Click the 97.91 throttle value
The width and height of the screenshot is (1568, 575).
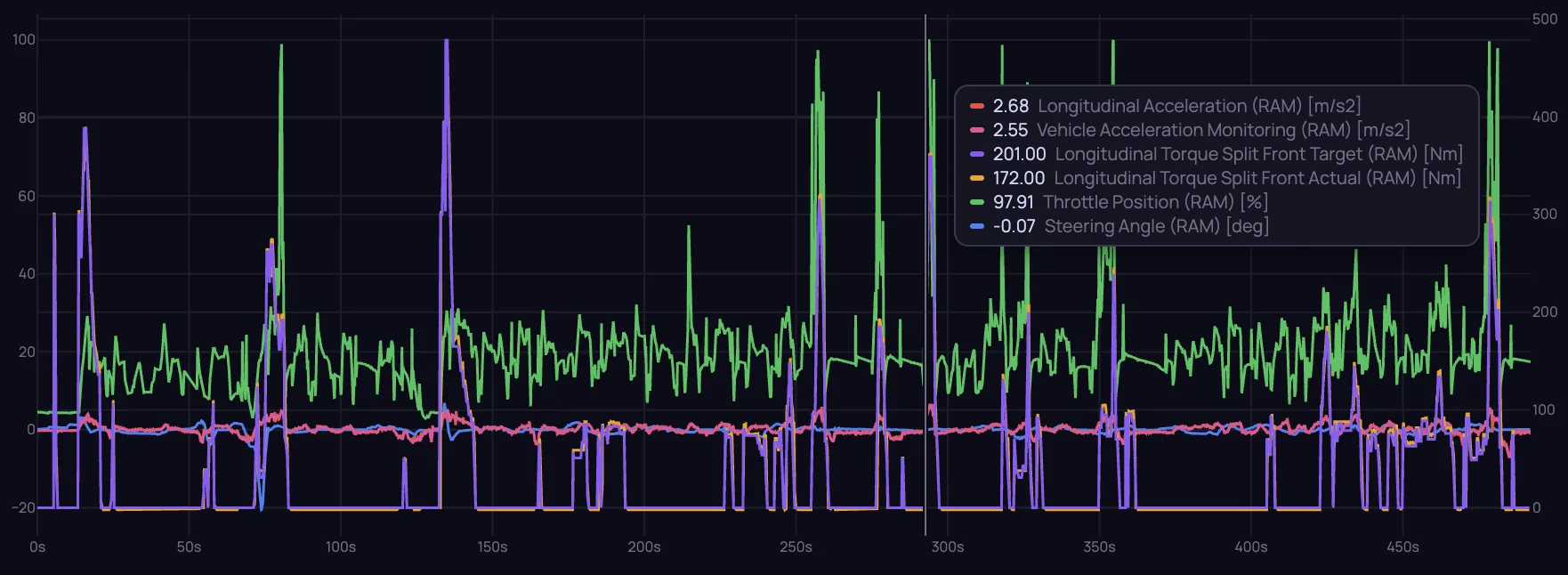click(1014, 202)
